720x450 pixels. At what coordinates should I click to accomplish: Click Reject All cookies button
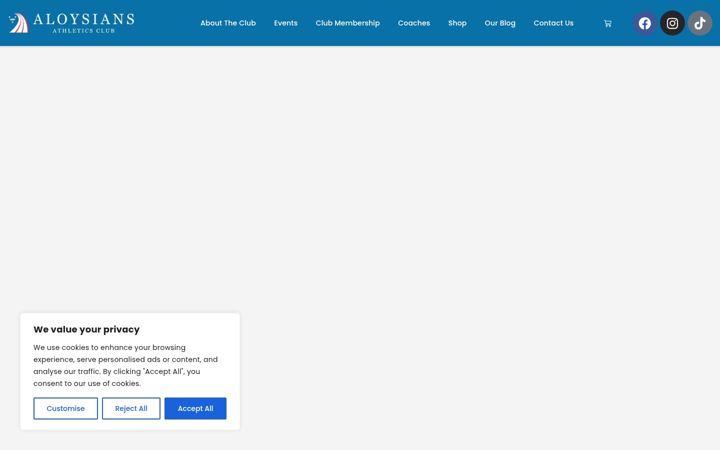tap(131, 408)
